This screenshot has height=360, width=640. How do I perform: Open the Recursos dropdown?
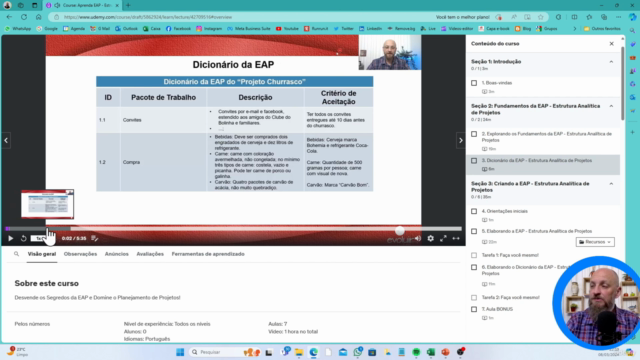[595, 242]
